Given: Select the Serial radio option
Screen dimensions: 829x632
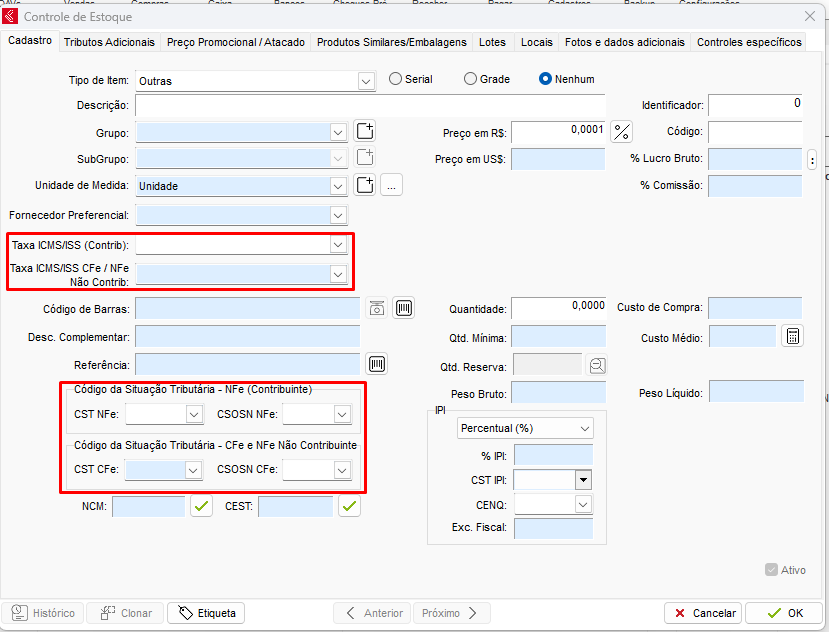Looking at the screenshot, I should click(396, 79).
